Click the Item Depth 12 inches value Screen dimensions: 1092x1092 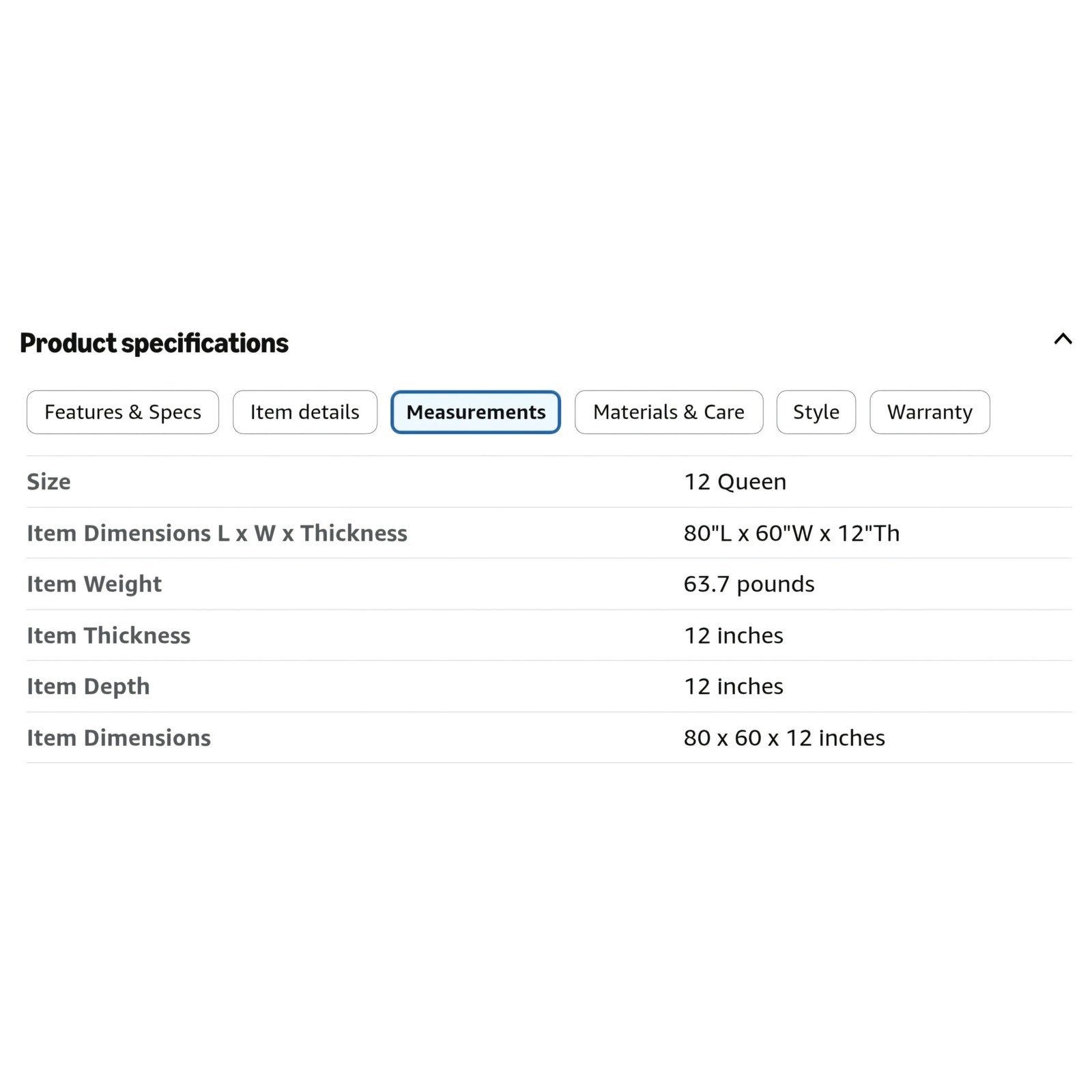[734, 686]
